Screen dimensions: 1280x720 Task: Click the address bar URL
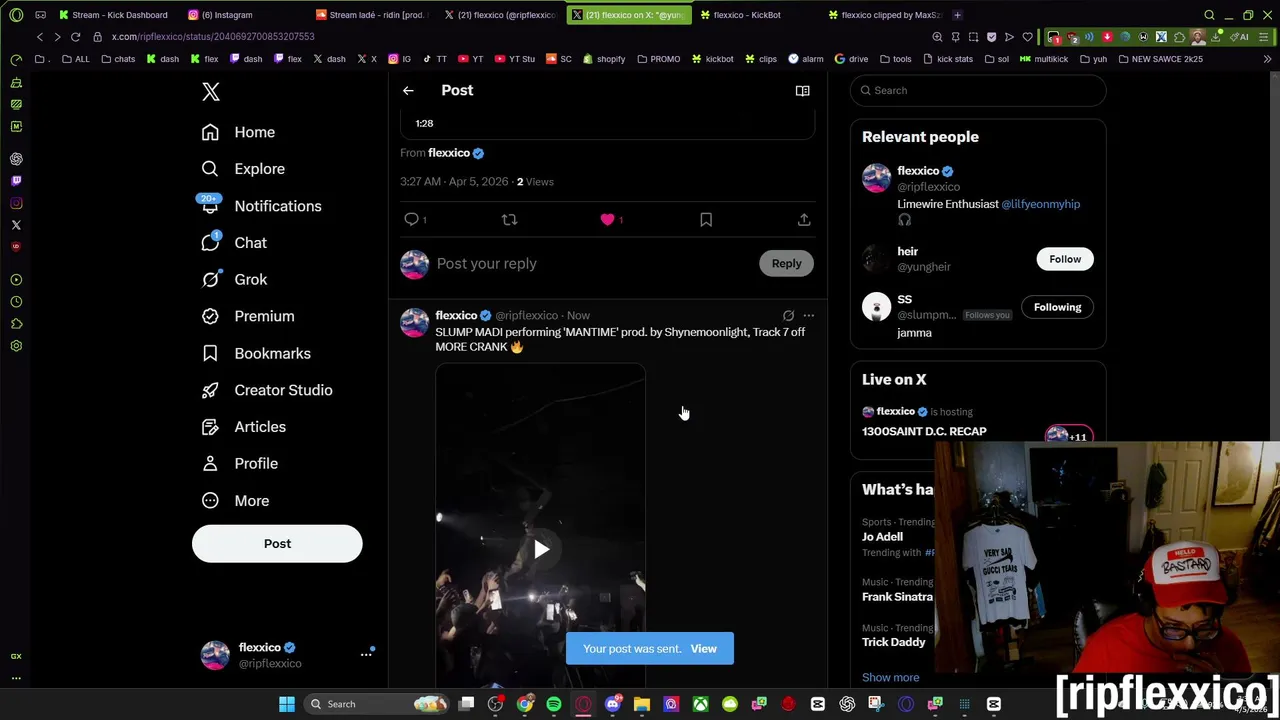(213, 37)
